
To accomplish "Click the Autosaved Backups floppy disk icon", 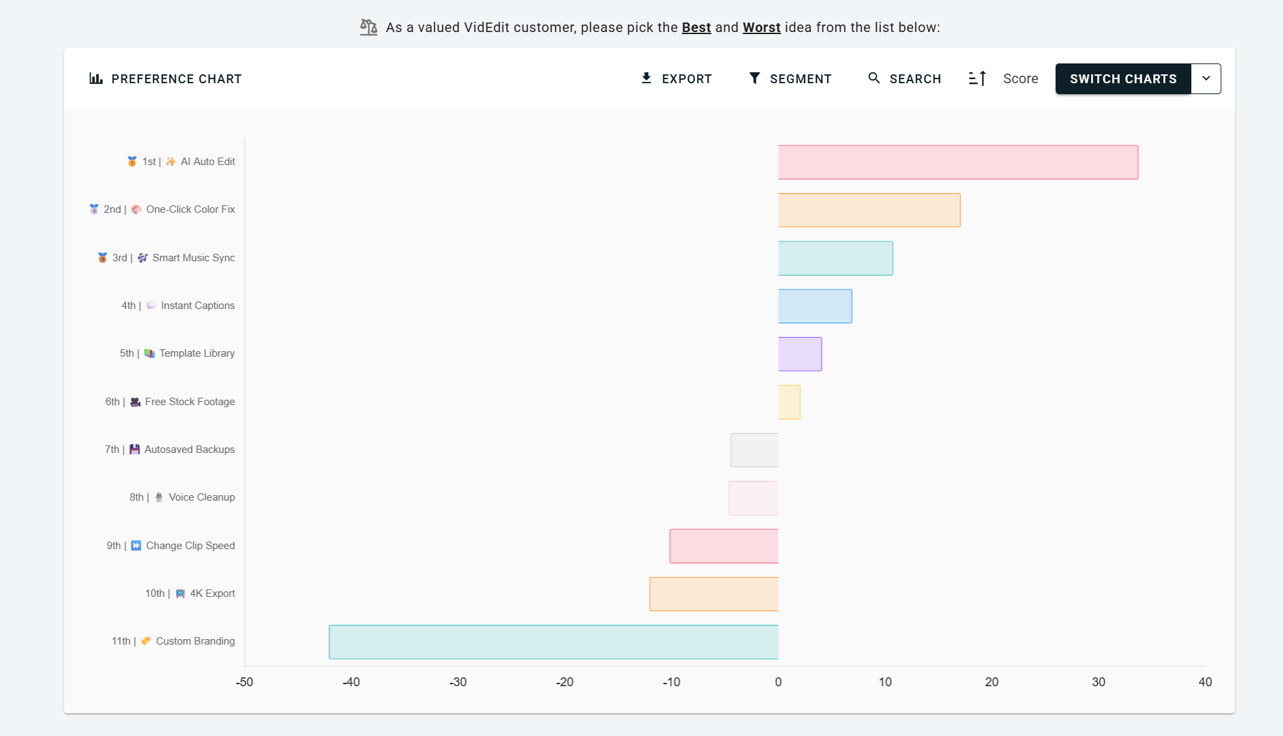I will tap(135, 450).
